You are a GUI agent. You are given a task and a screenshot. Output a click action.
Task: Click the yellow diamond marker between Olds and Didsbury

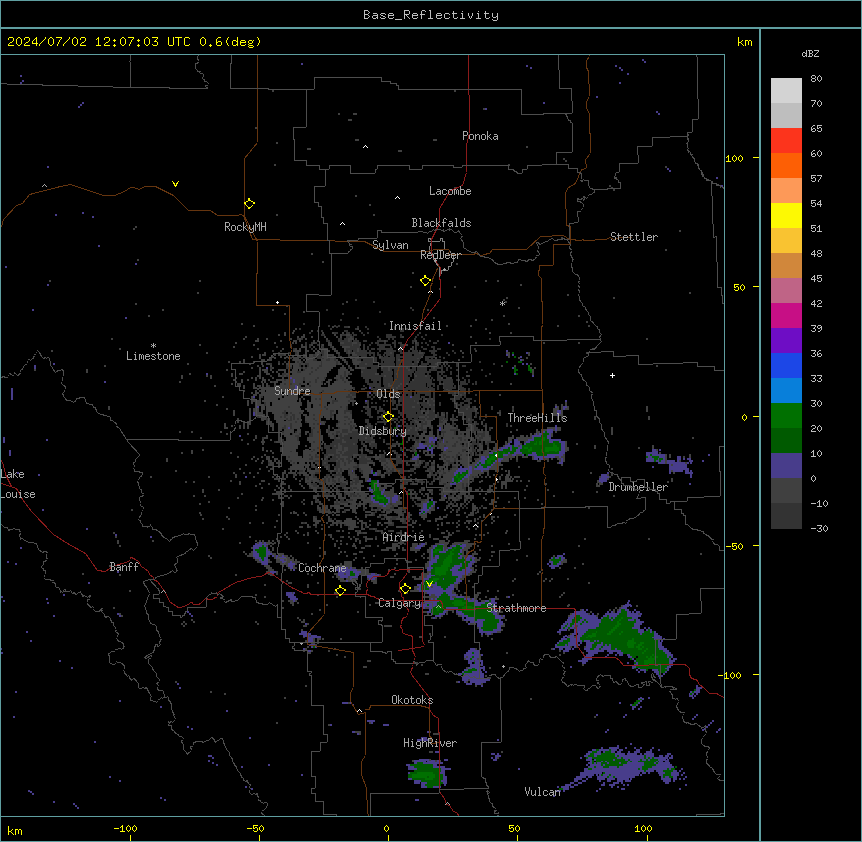(388, 417)
